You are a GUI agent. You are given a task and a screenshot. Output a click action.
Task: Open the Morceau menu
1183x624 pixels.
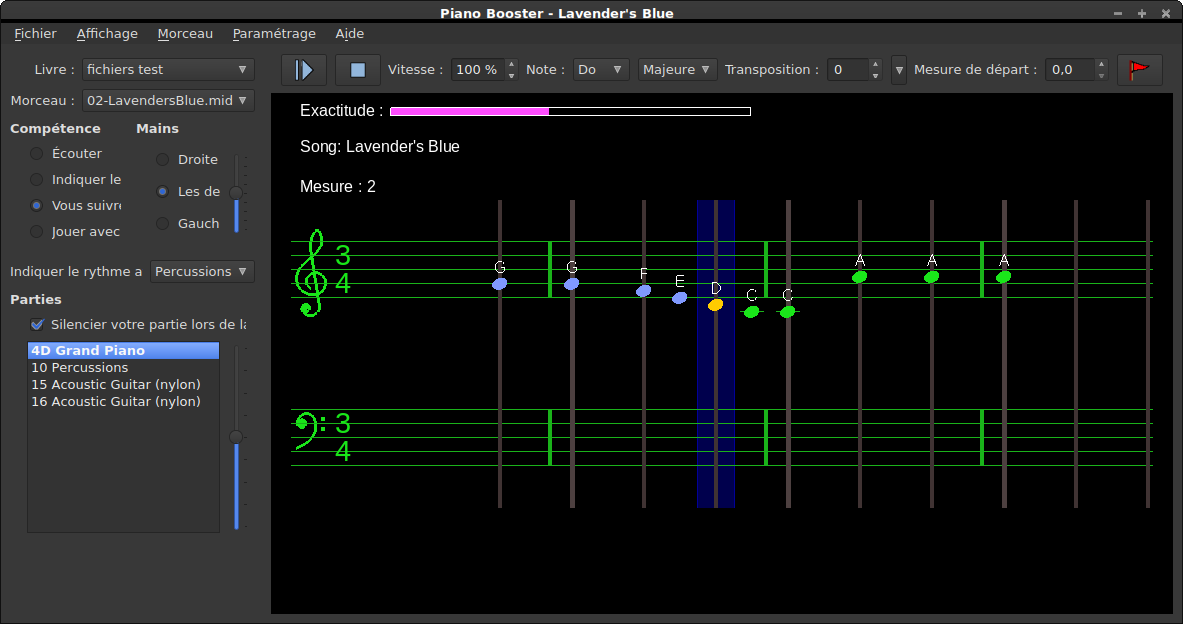point(185,33)
